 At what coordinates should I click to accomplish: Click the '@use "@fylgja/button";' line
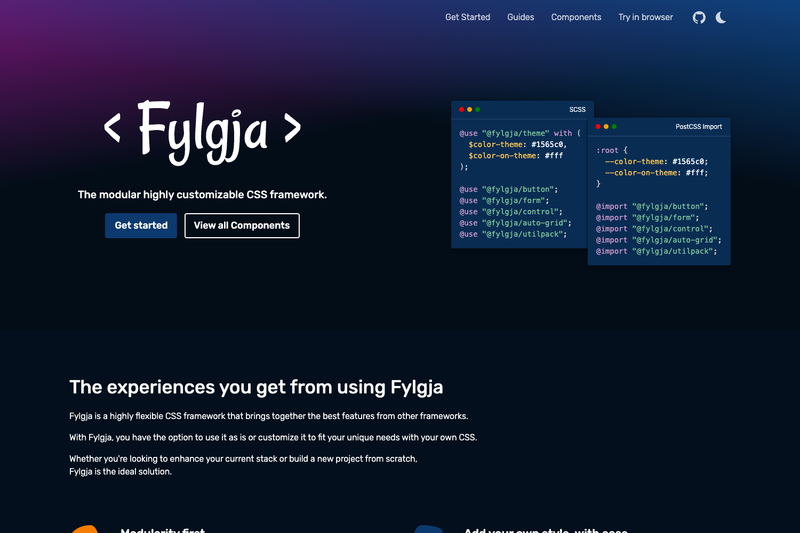(509, 189)
